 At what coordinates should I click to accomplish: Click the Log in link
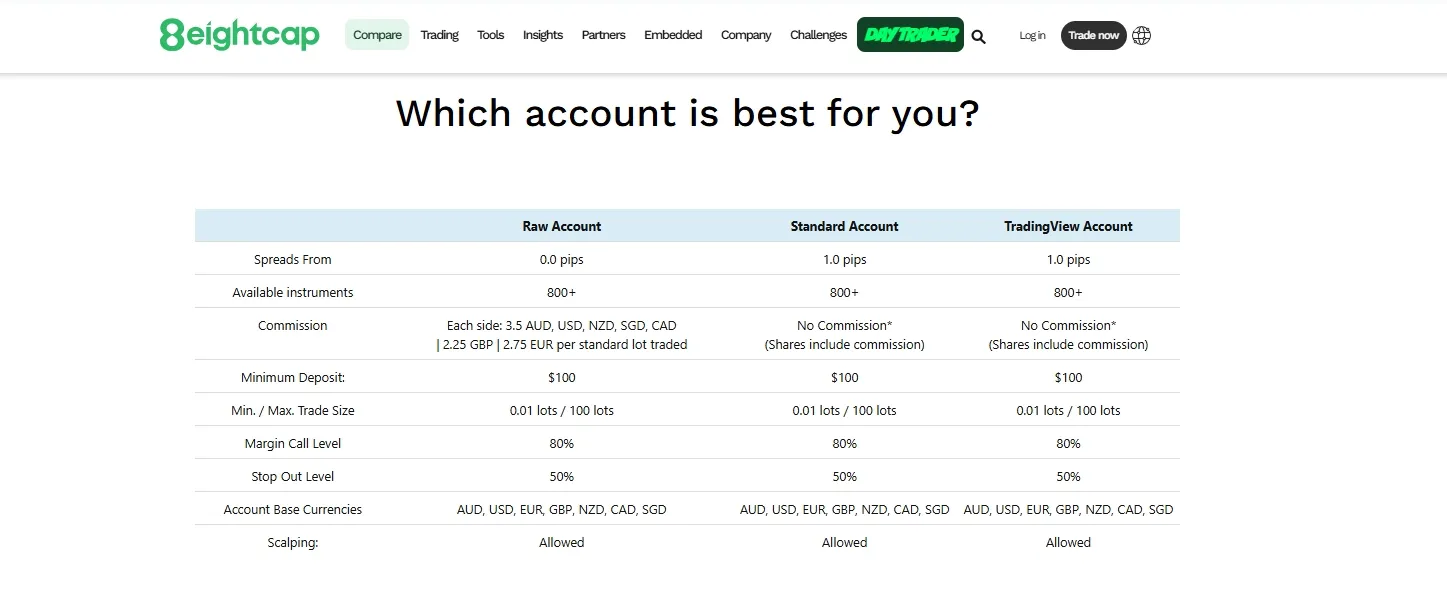click(1032, 35)
